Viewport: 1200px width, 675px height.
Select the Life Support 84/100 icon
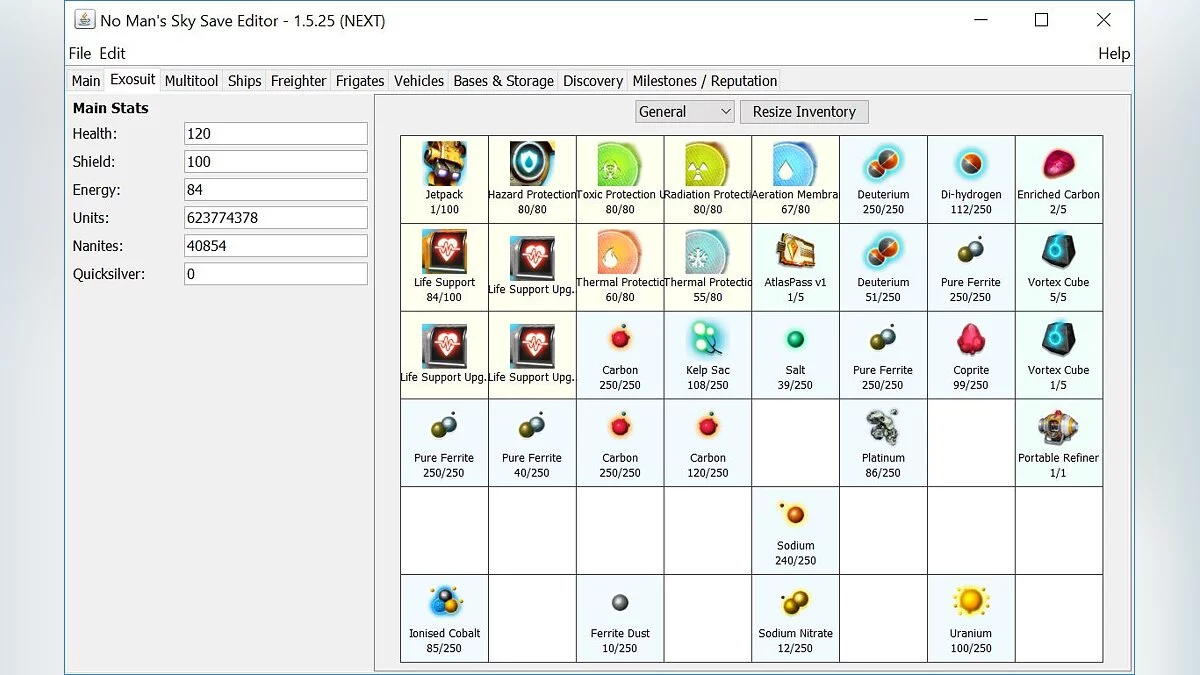coord(444,251)
